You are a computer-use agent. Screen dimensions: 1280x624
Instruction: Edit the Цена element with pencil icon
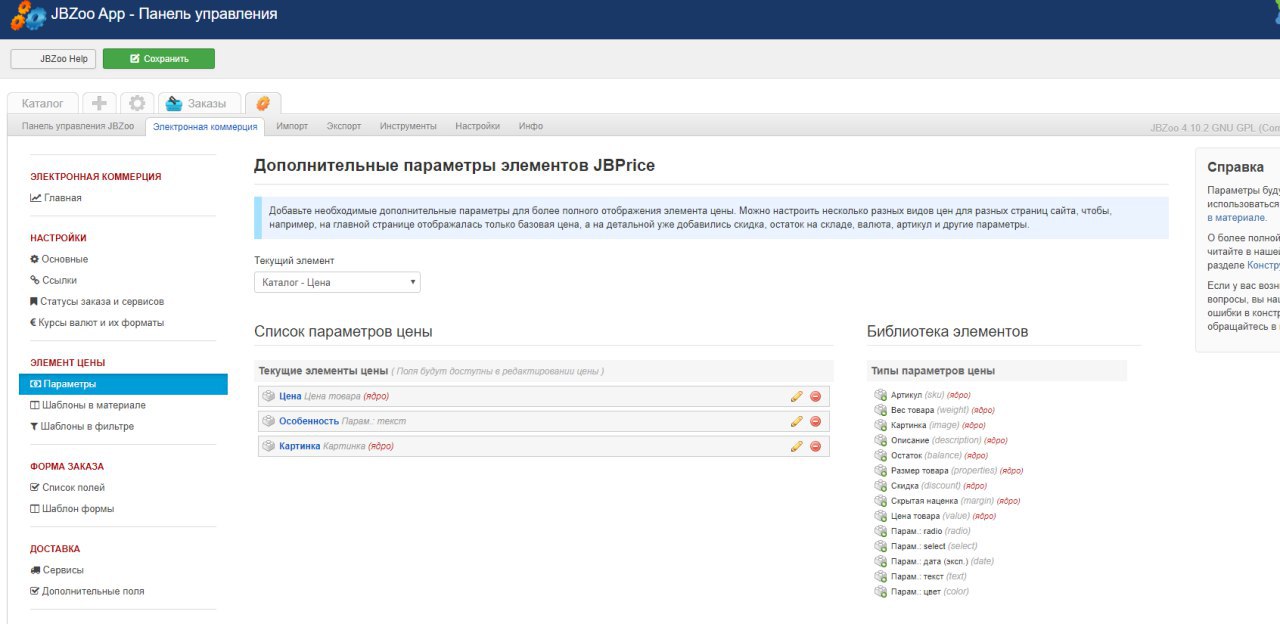(797, 396)
